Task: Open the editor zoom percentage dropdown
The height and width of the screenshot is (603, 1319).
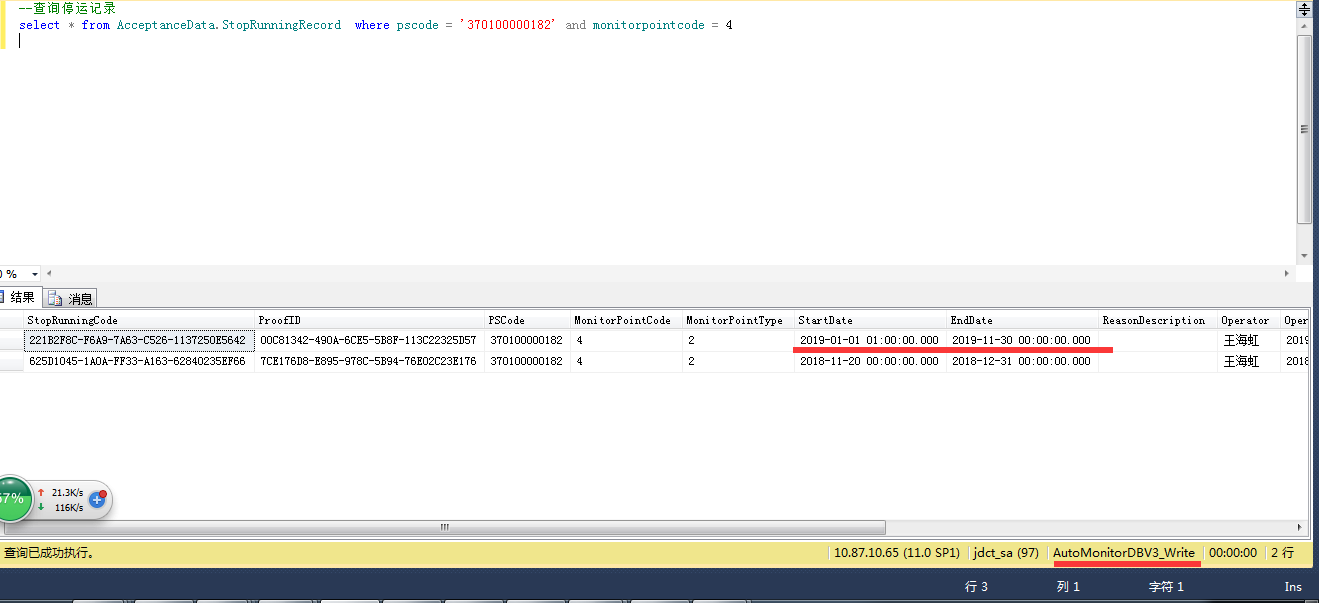Action: click(x=35, y=273)
